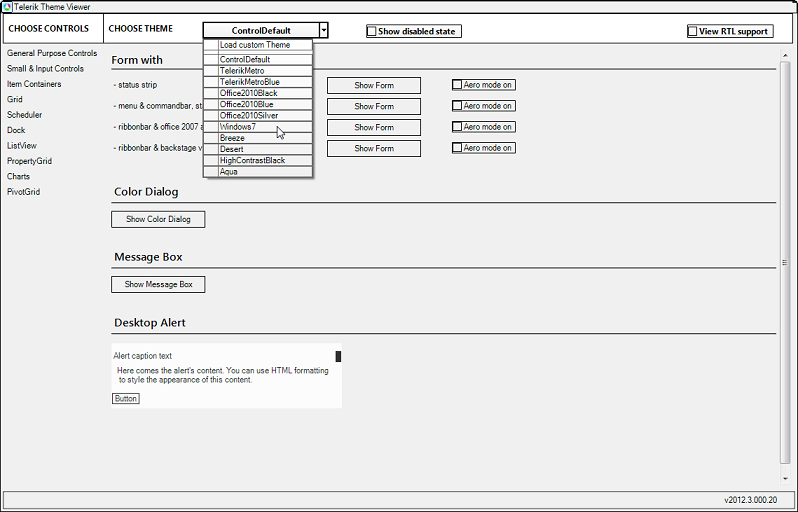This screenshot has height=512, width=798.
Task: Show Form for menu & commandbar row
Action: 374,106
